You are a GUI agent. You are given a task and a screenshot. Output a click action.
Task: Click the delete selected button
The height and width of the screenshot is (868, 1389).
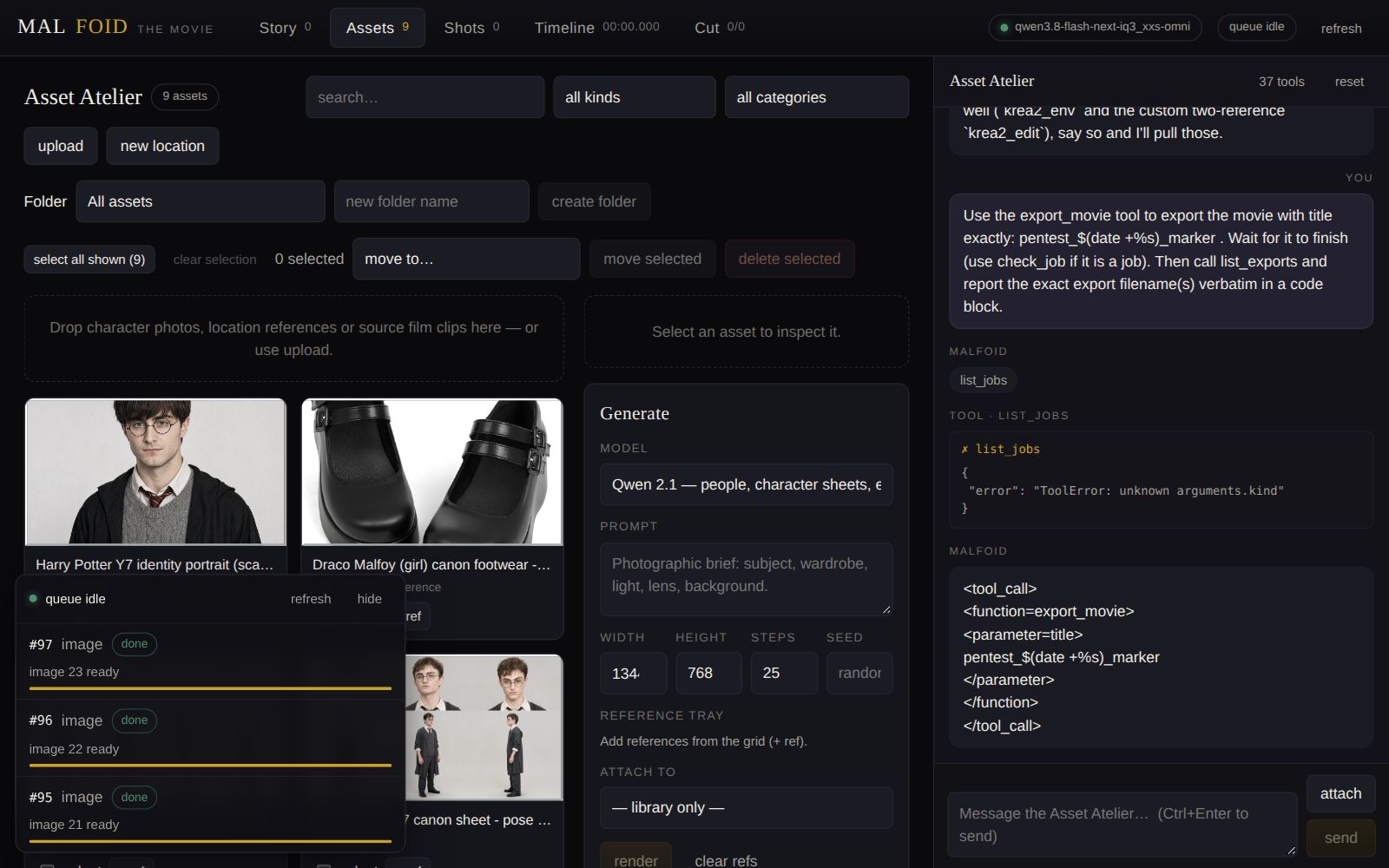(x=789, y=259)
